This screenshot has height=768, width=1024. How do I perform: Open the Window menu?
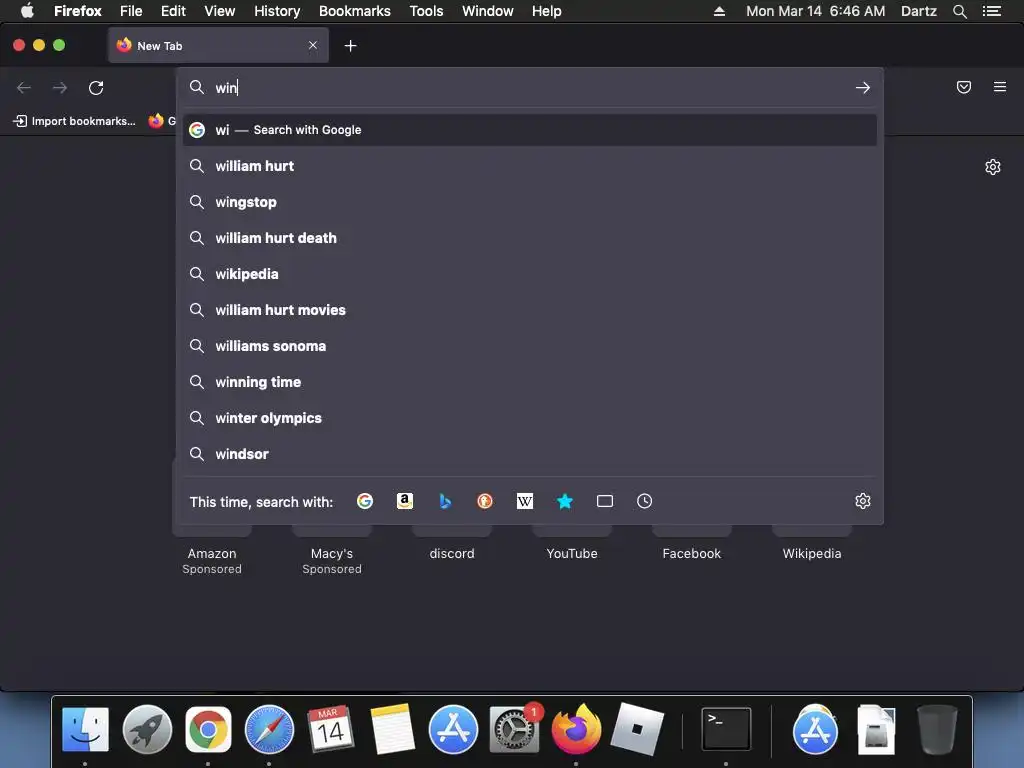point(487,11)
